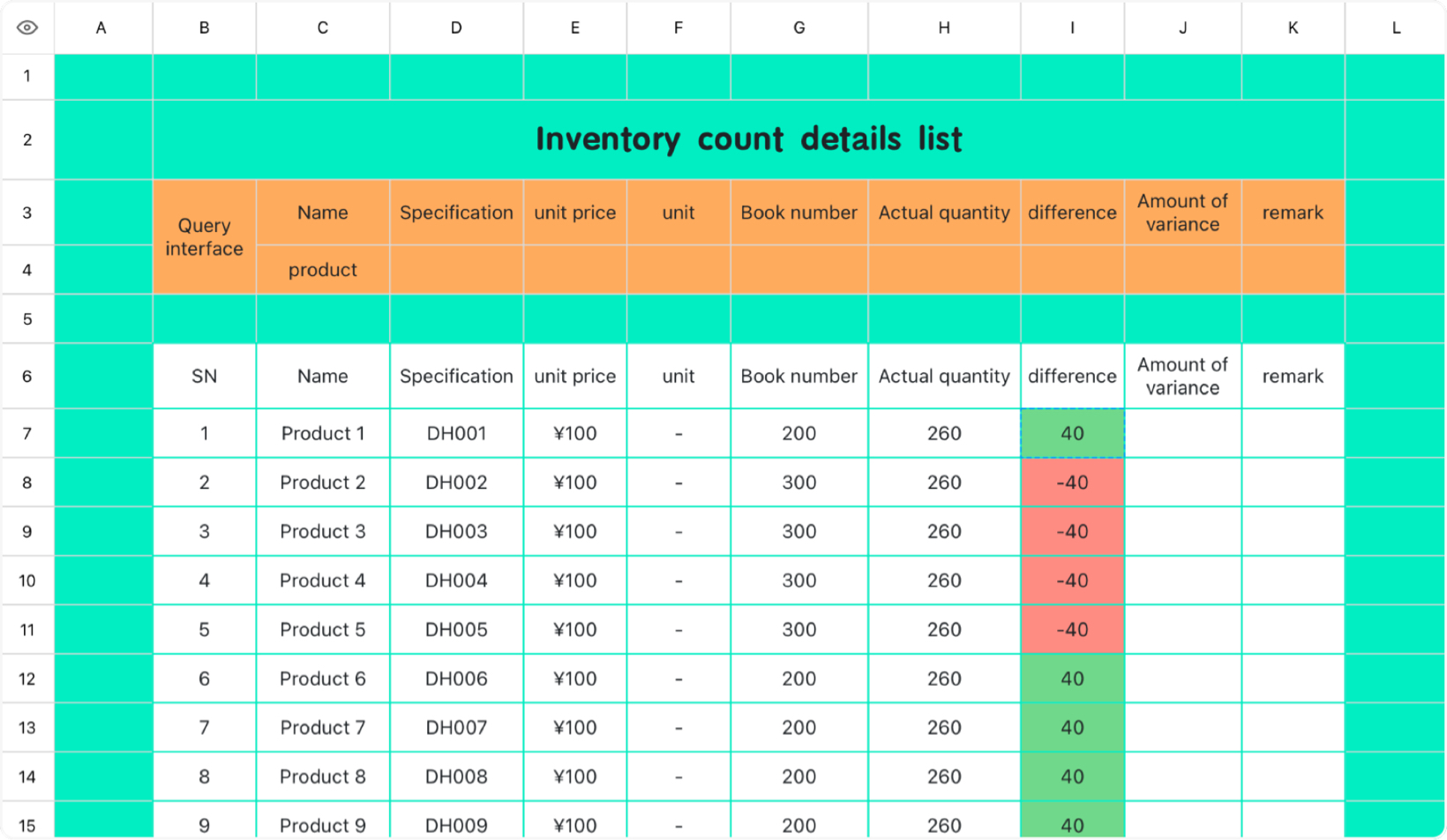Viewport: 1447px width, 840px height.
Task: Select the DH004 specification cell
Action: click(456, 581)
